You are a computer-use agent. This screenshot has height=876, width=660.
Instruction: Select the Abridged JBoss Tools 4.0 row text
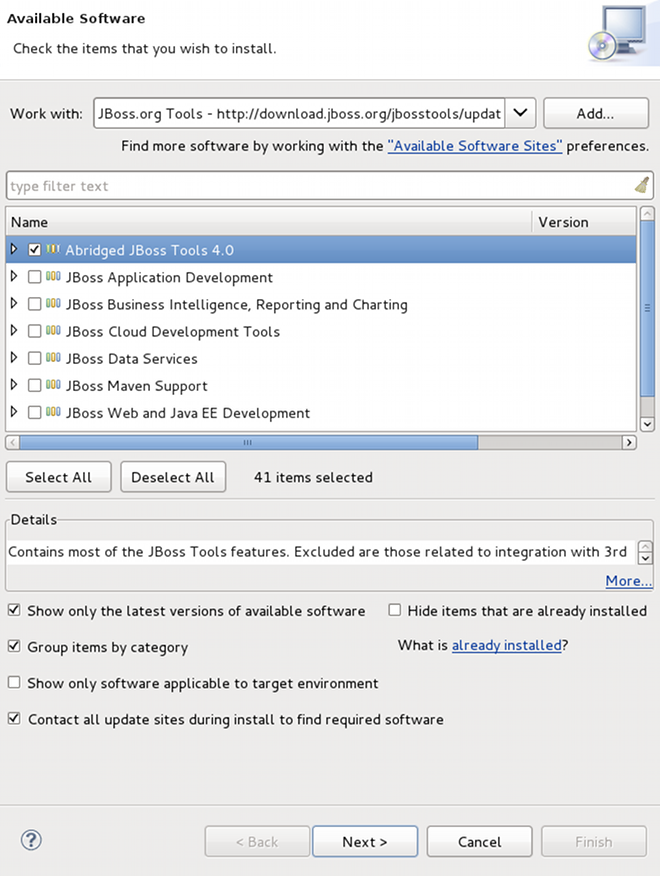[x=150, y=250]
